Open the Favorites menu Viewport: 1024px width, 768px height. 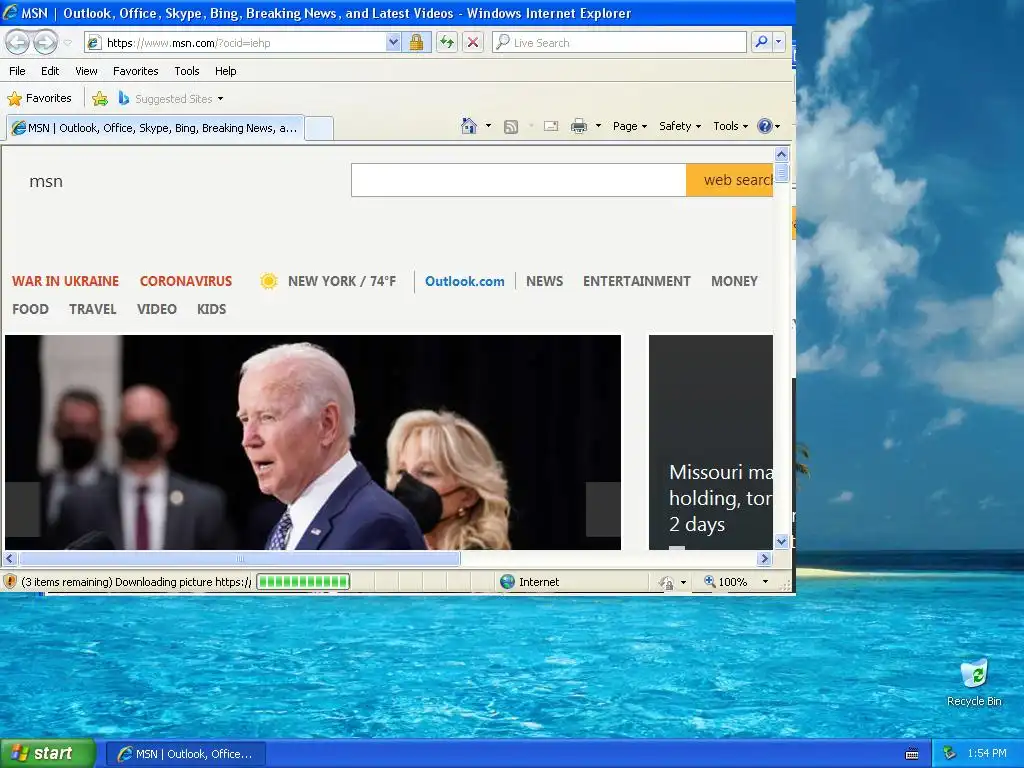click(135, 71)
